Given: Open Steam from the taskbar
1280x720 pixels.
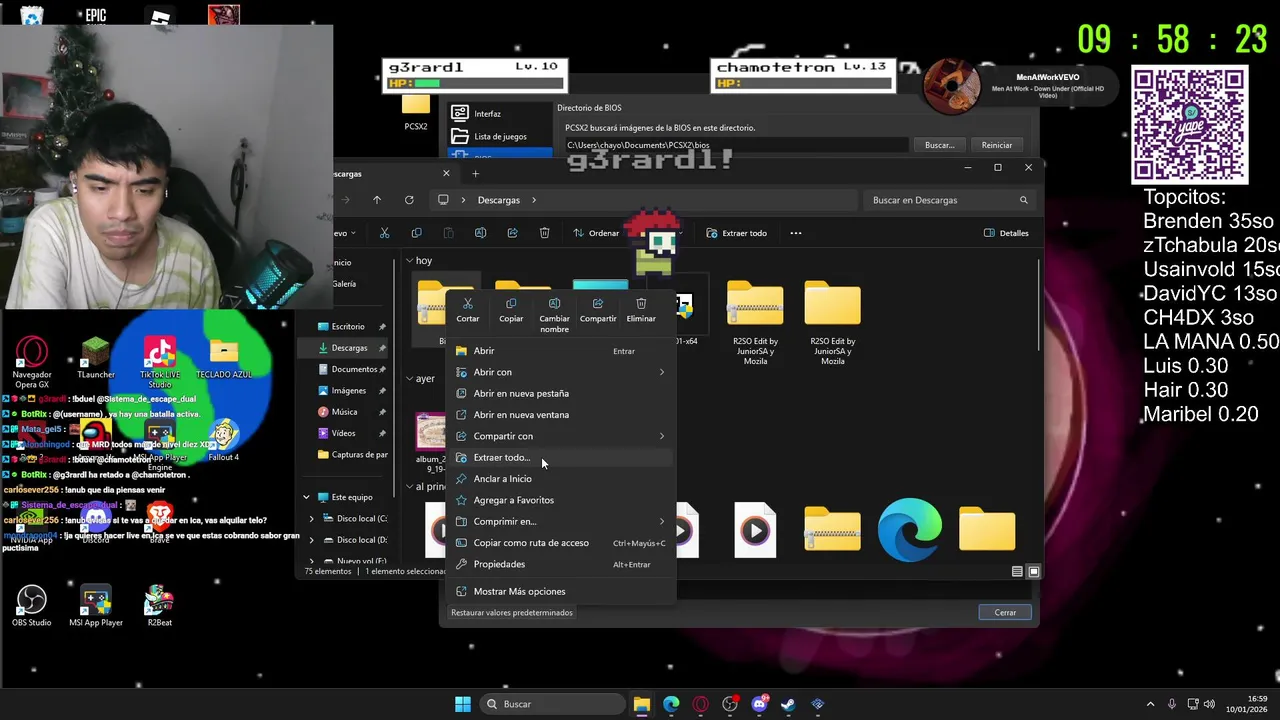Looking at the screenshot, I should (x=788, y=704).
